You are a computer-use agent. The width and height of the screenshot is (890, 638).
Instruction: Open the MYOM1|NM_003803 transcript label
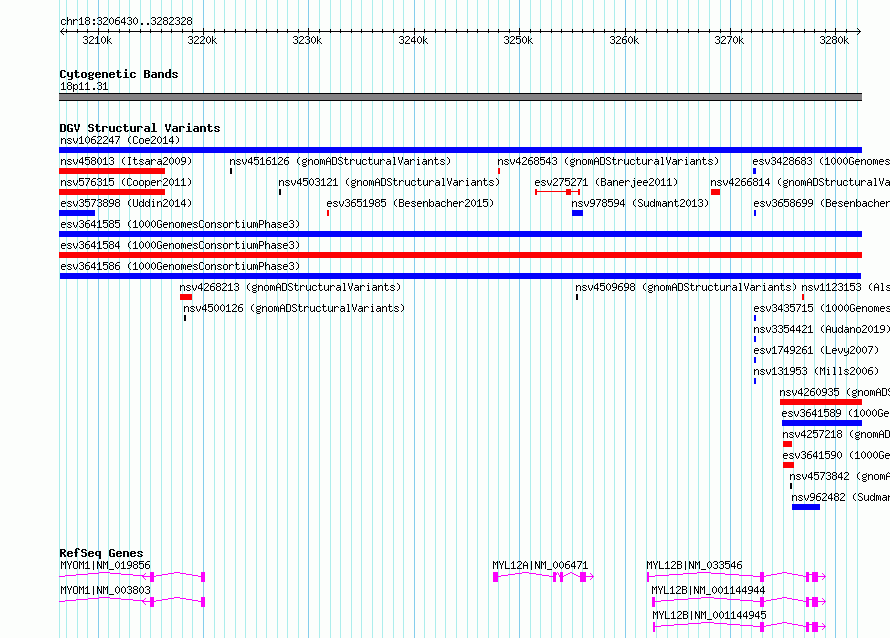click(x=106, y=590)
